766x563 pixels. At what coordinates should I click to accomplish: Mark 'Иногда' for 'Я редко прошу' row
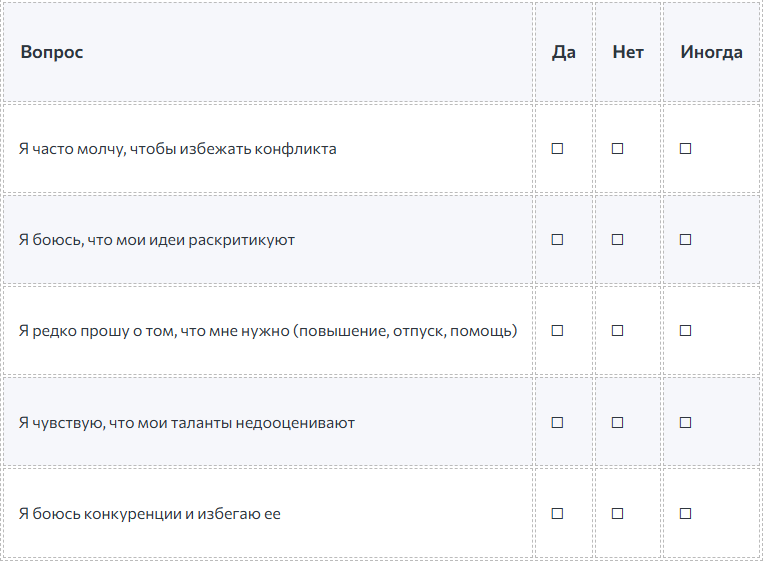tap(686, 331)
